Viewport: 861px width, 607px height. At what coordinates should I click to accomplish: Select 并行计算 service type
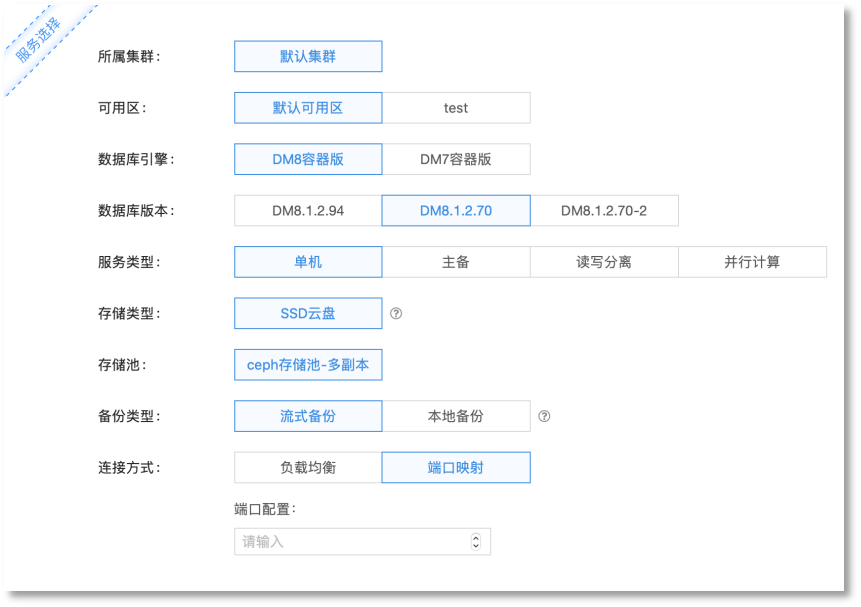click(x=752, y=261)
